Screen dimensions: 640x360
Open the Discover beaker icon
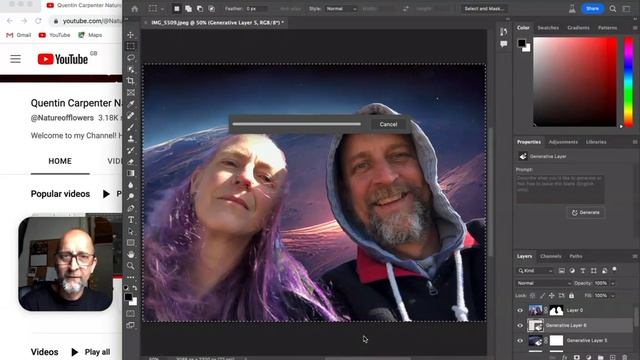(572, 9)
